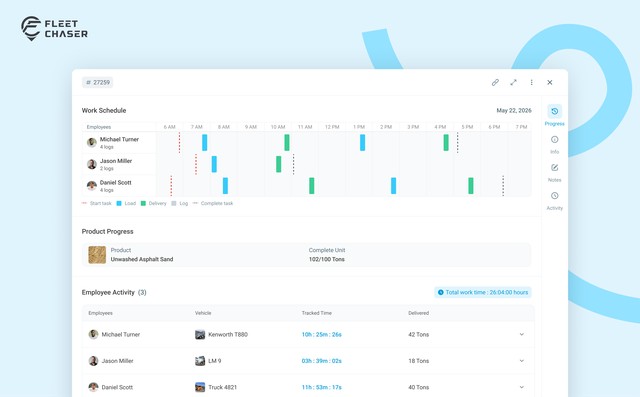Click the Kenworth T880 vehicle icon
The height and width of the screenshot is (397, 640).
[x=200, y=335]
